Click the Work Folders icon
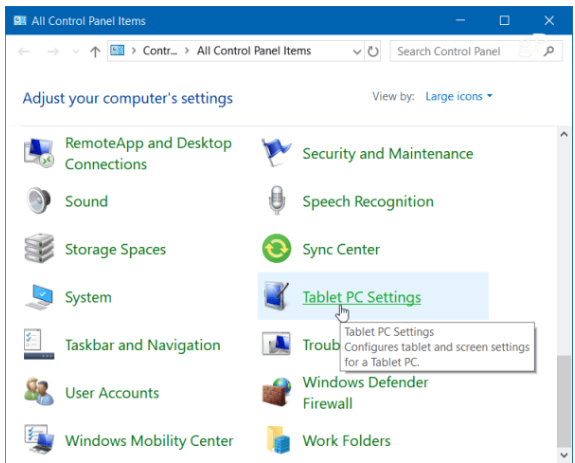575x463 pixels. (x=278, y=440)
